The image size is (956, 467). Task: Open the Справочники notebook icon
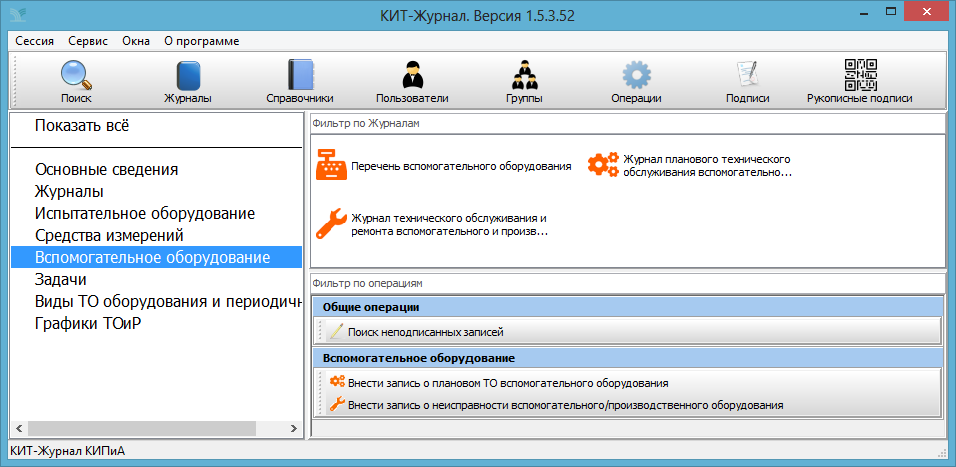coord(300,75)
